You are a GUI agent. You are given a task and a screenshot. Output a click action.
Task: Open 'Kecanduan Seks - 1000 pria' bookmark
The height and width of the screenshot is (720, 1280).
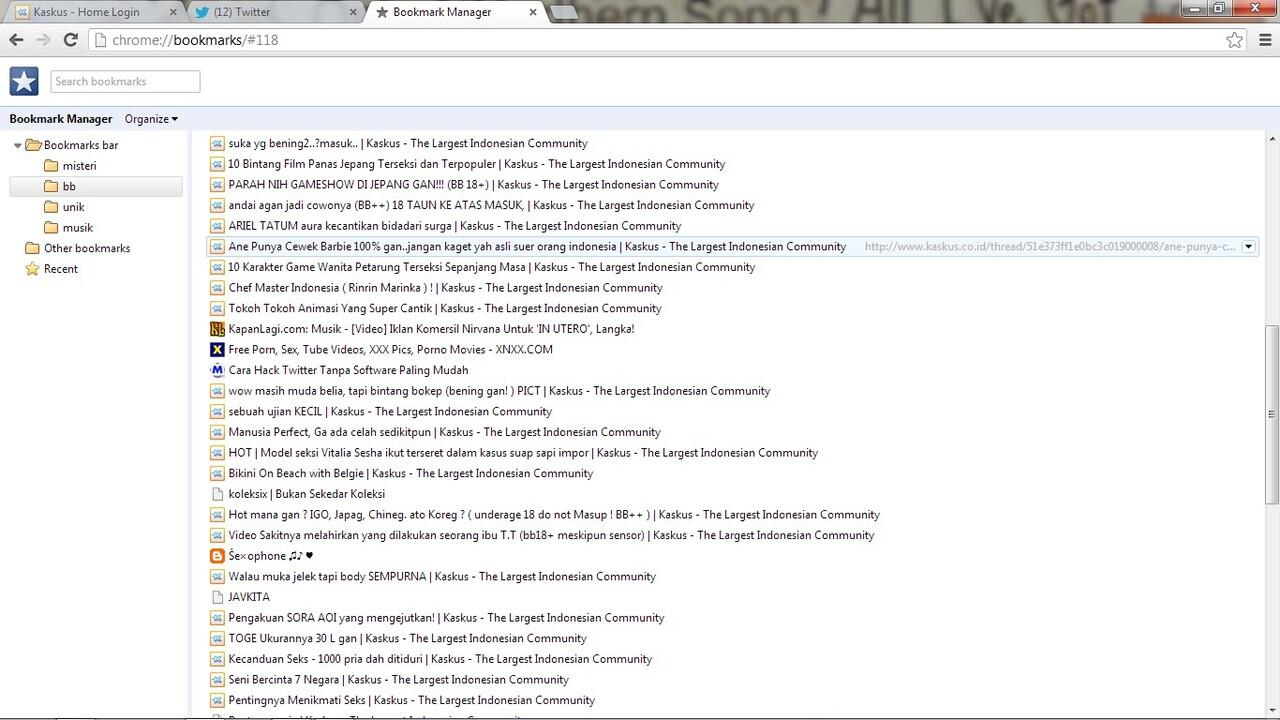click(440, 659)
